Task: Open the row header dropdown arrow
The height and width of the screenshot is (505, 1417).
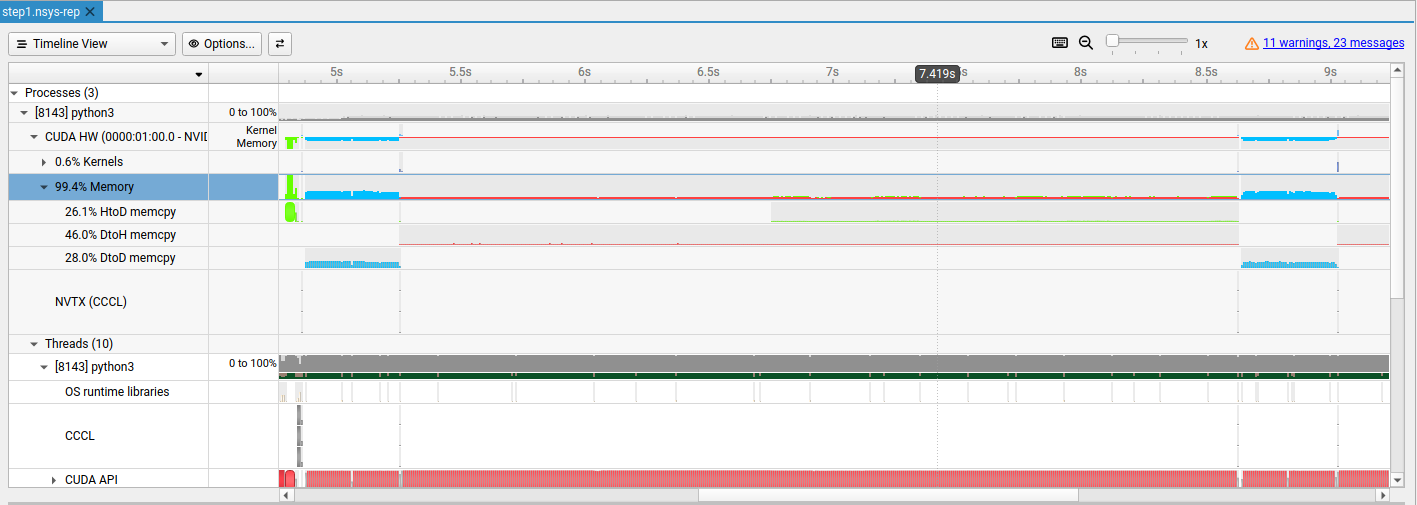Action: pyautogui.click(x=199, y=74)
